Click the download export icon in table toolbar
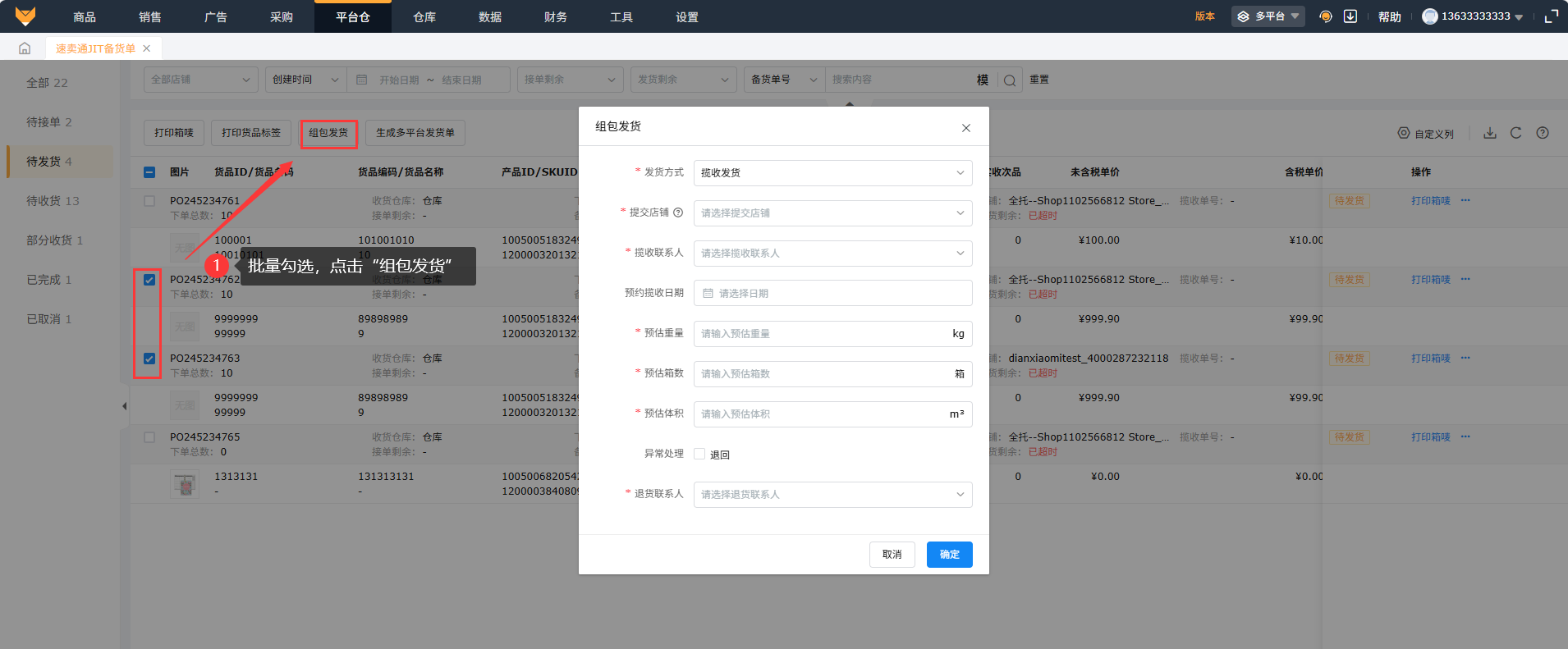Image resolution: width=1568 pixels, height=649 pixels. click(x=1489, y=133)
